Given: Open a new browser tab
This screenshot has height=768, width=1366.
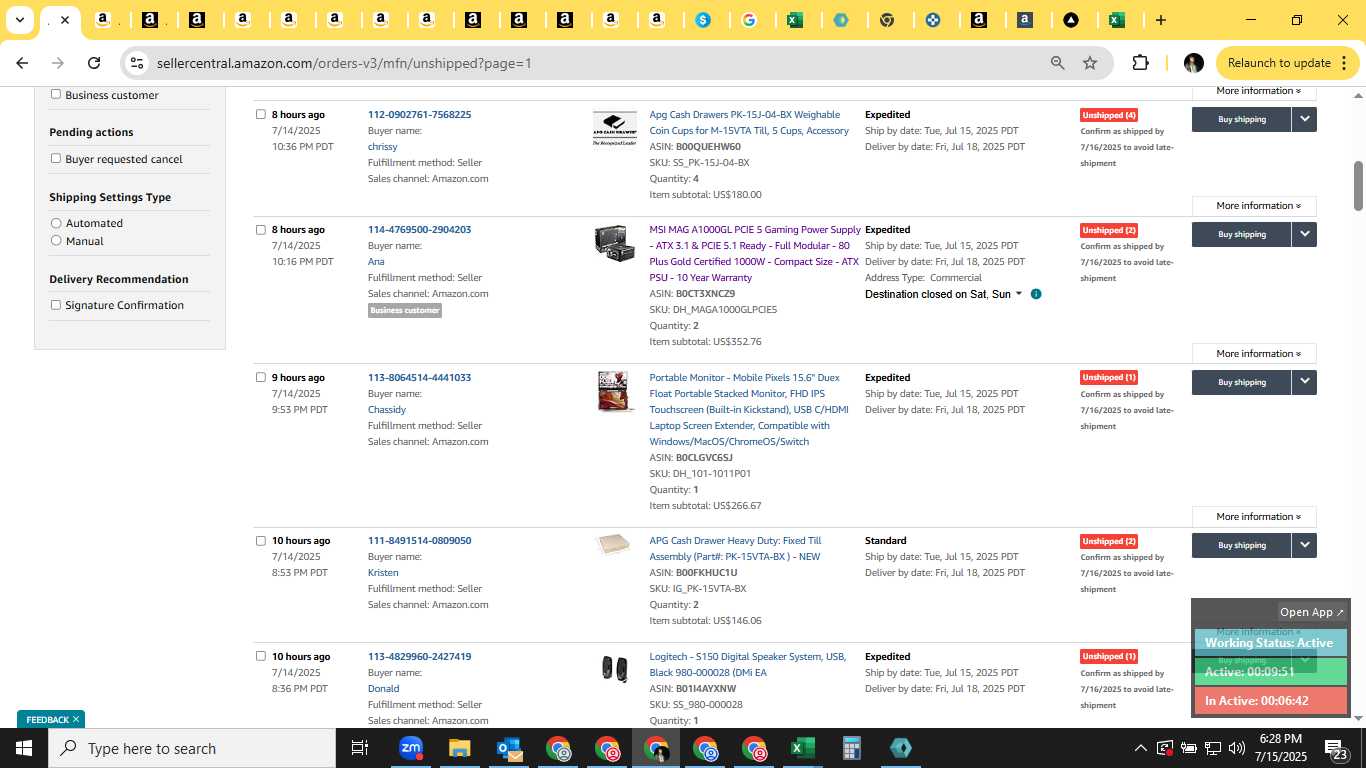Looking at the screenshot, I should tap(1160, 20).
